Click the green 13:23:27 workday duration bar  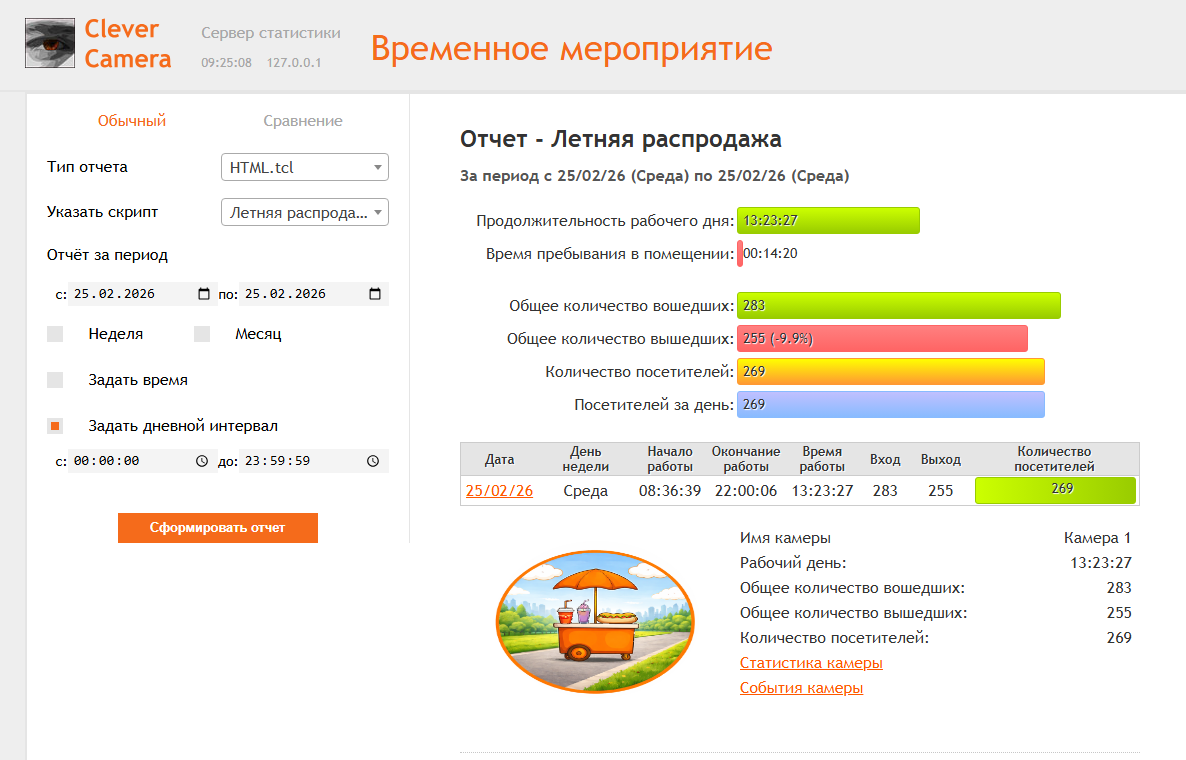click(x=828, y=221)
